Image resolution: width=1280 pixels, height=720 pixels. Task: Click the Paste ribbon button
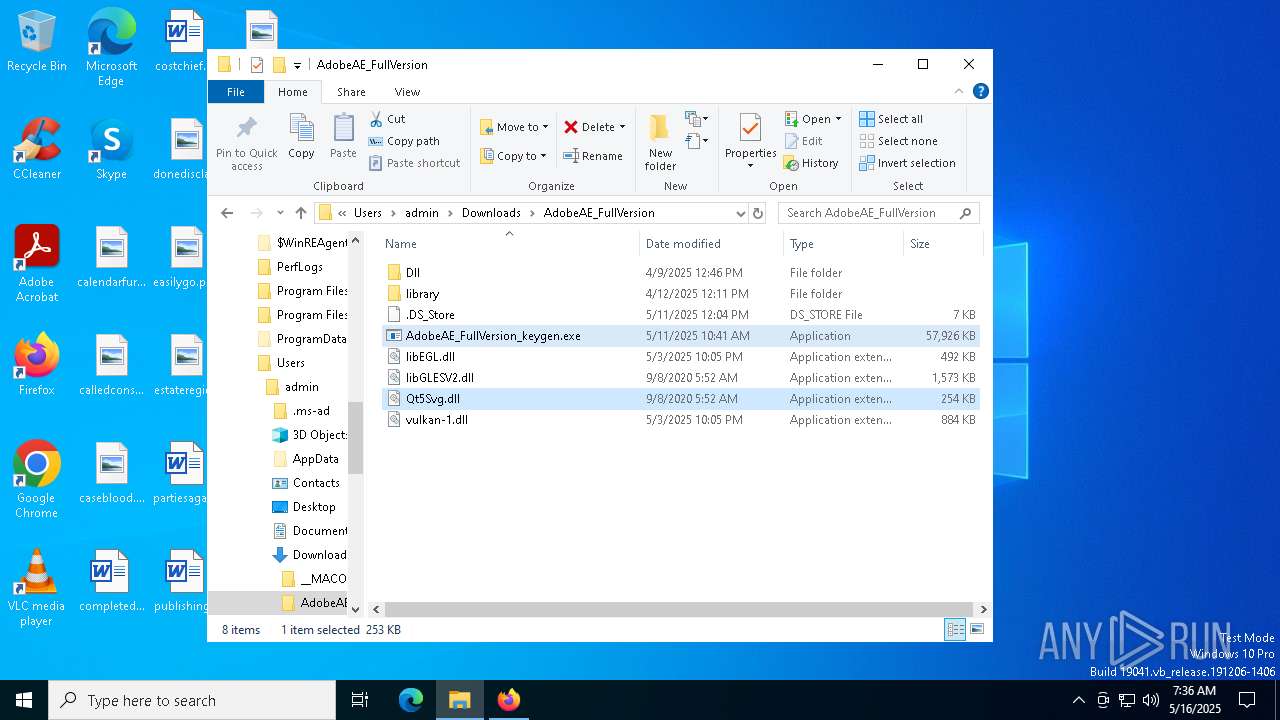[x=343, y=136]
